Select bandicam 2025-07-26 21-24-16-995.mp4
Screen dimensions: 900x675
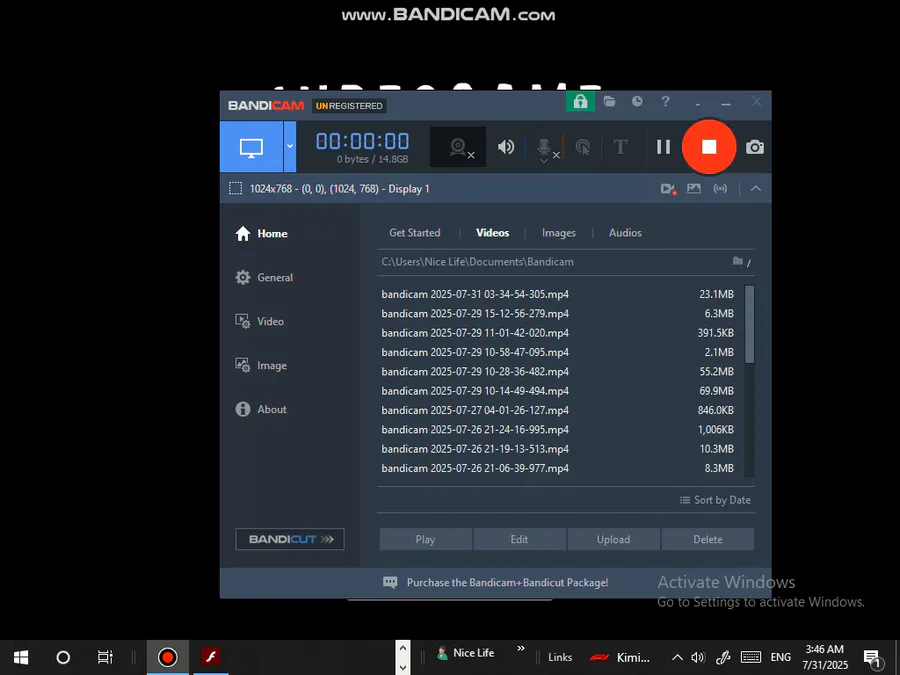pyautogui.click(x=557, y=429)
